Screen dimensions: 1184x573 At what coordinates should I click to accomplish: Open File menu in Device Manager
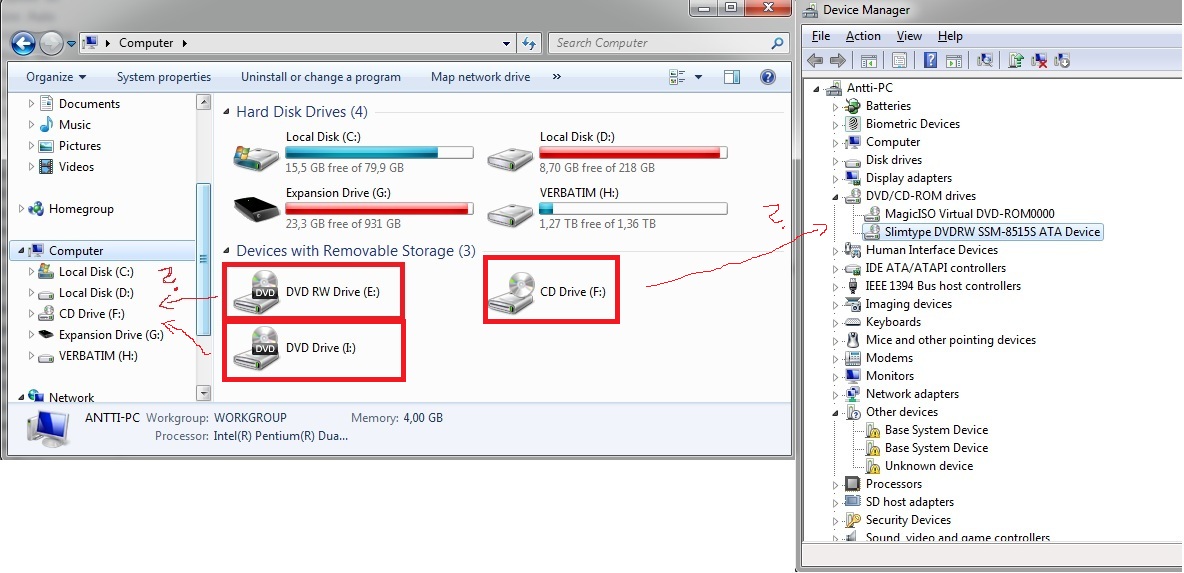(x=821, y=35)
